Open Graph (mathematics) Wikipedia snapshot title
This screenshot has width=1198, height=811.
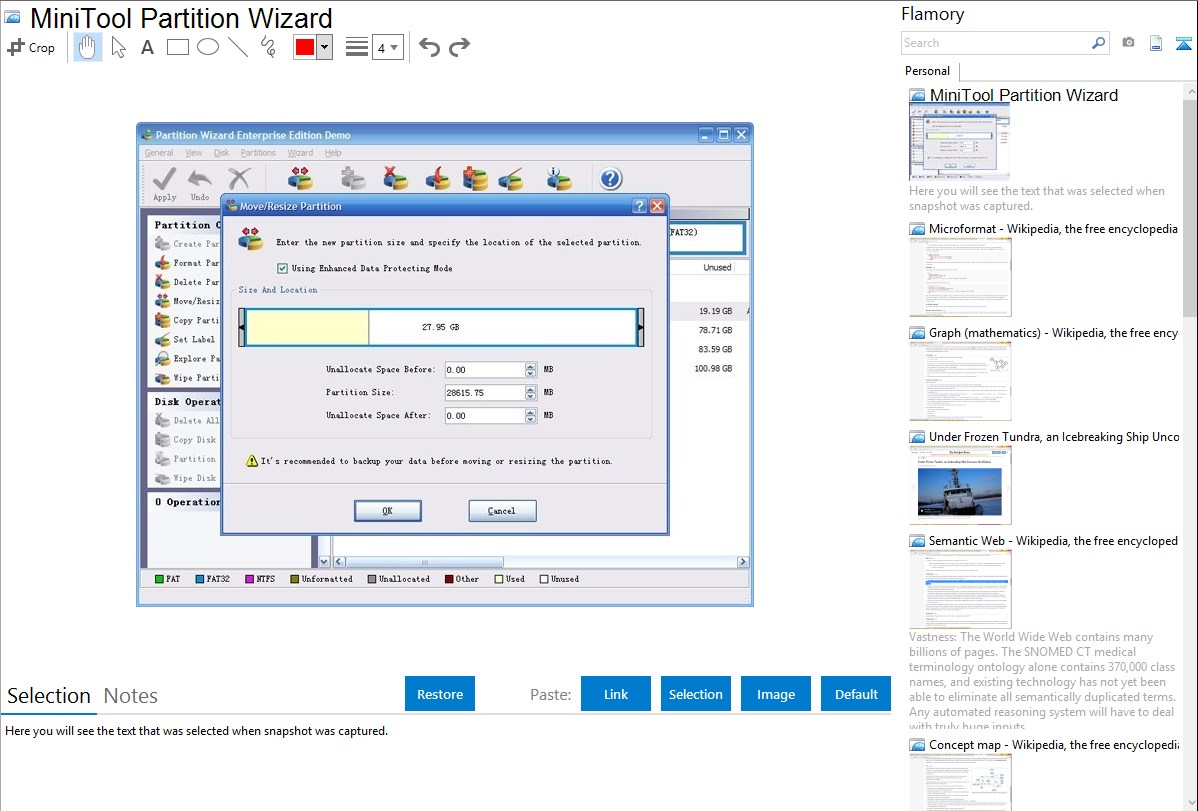(x=1054, y=333)
